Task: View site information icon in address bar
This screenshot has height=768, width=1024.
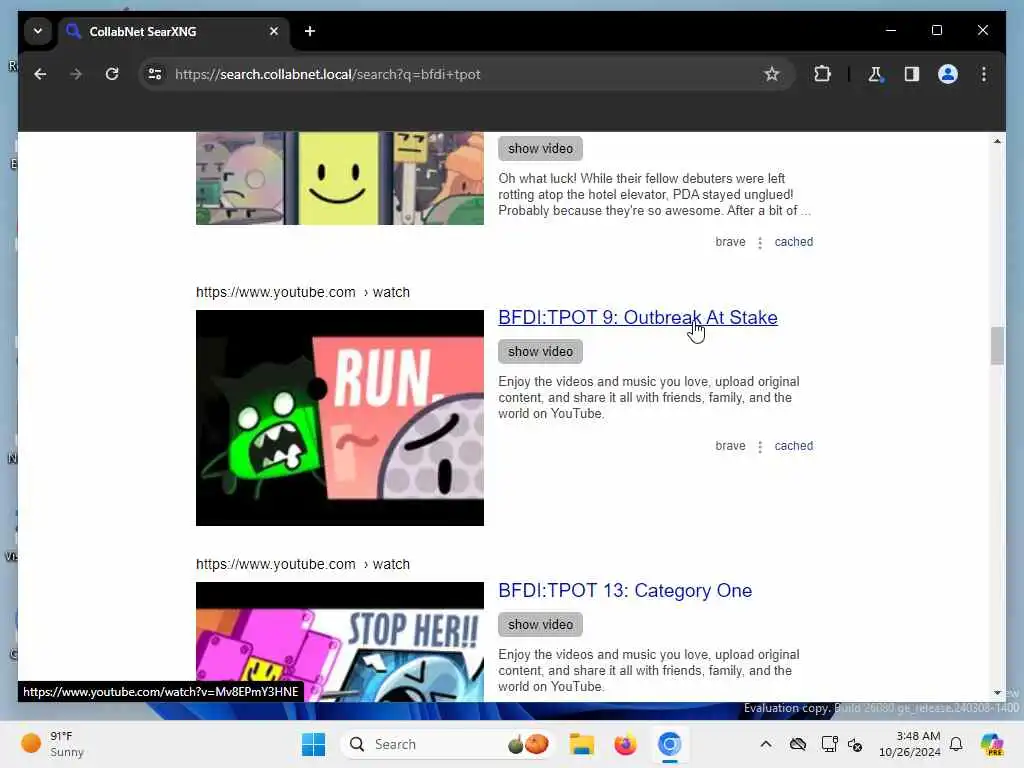Action: tap(155, 74)
